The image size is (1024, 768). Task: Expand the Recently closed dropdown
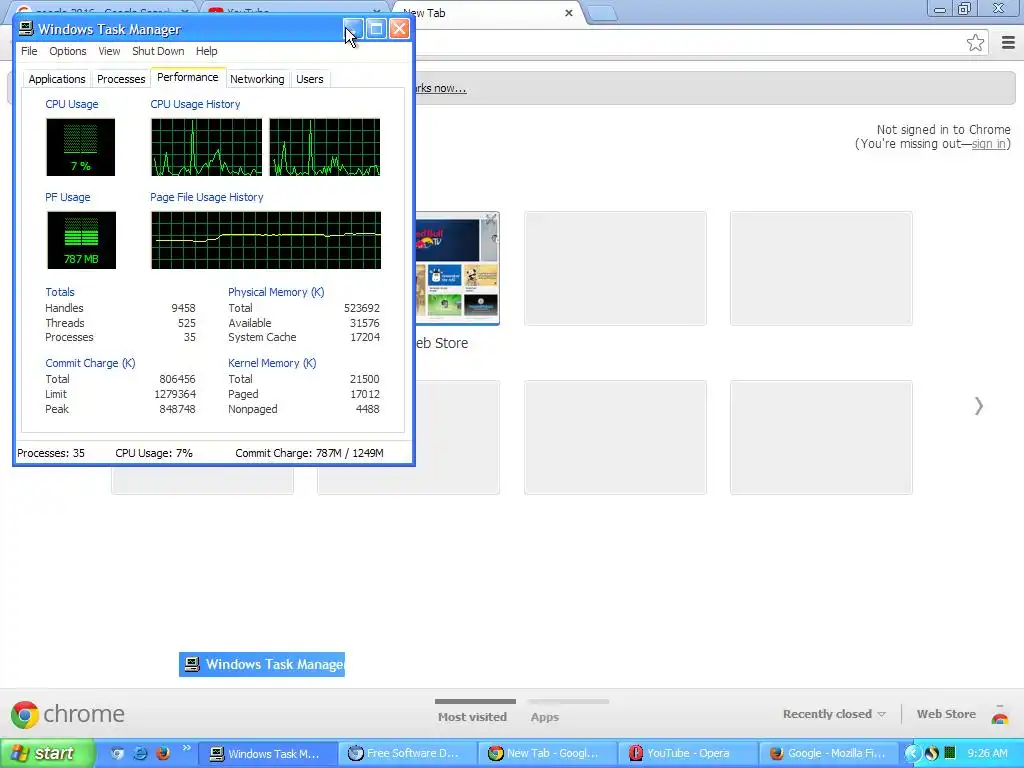point(834,714)
